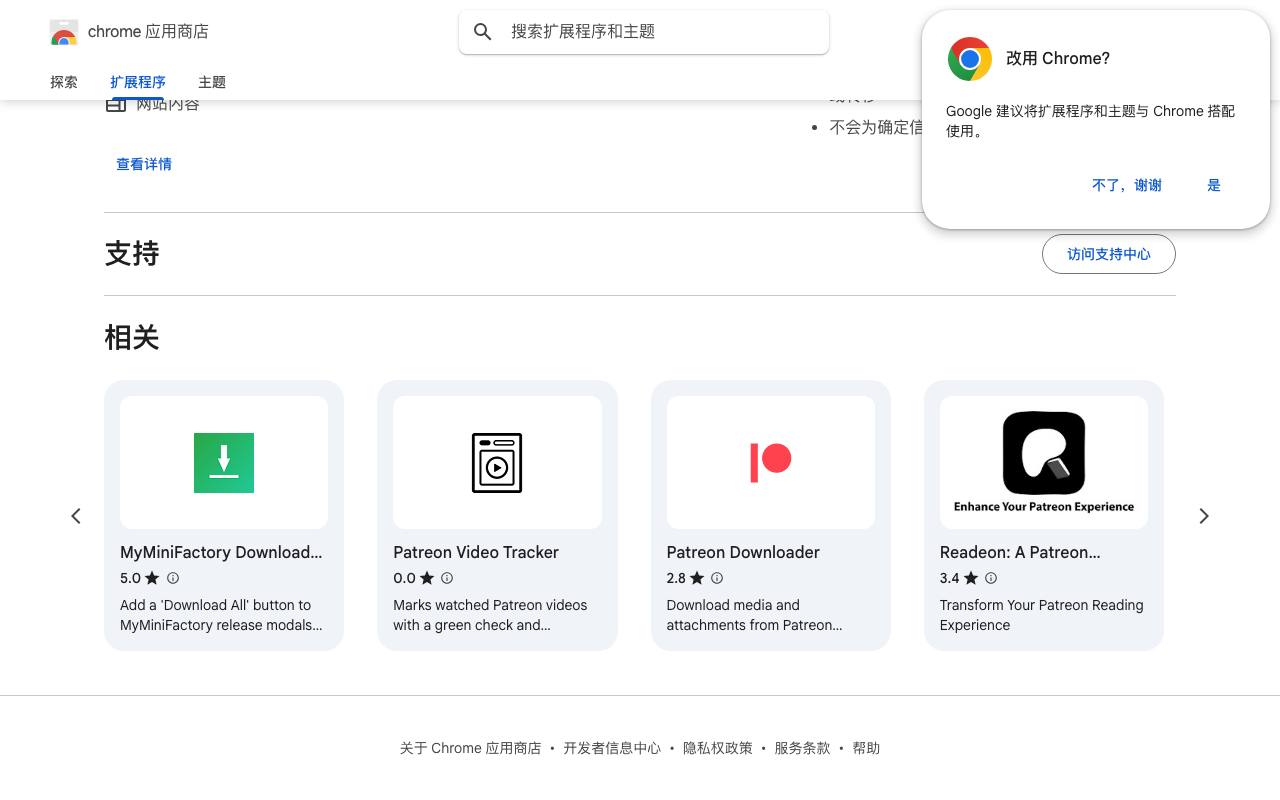Screen dimensions: 1280x800
Task: Open 服务条款 footer link
Action: (802, 748)
